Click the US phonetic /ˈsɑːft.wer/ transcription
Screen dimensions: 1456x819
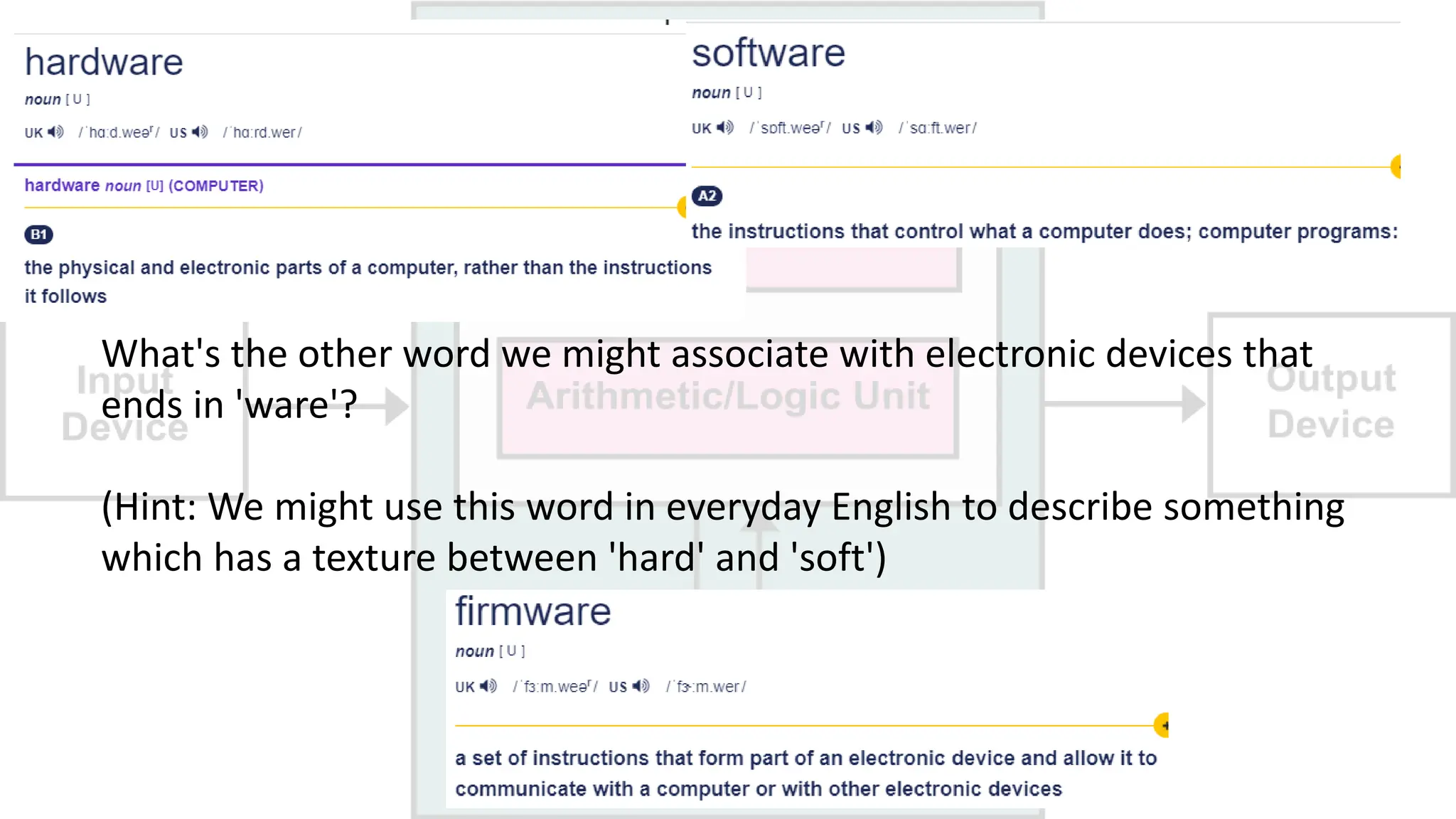tap(938, 128)
